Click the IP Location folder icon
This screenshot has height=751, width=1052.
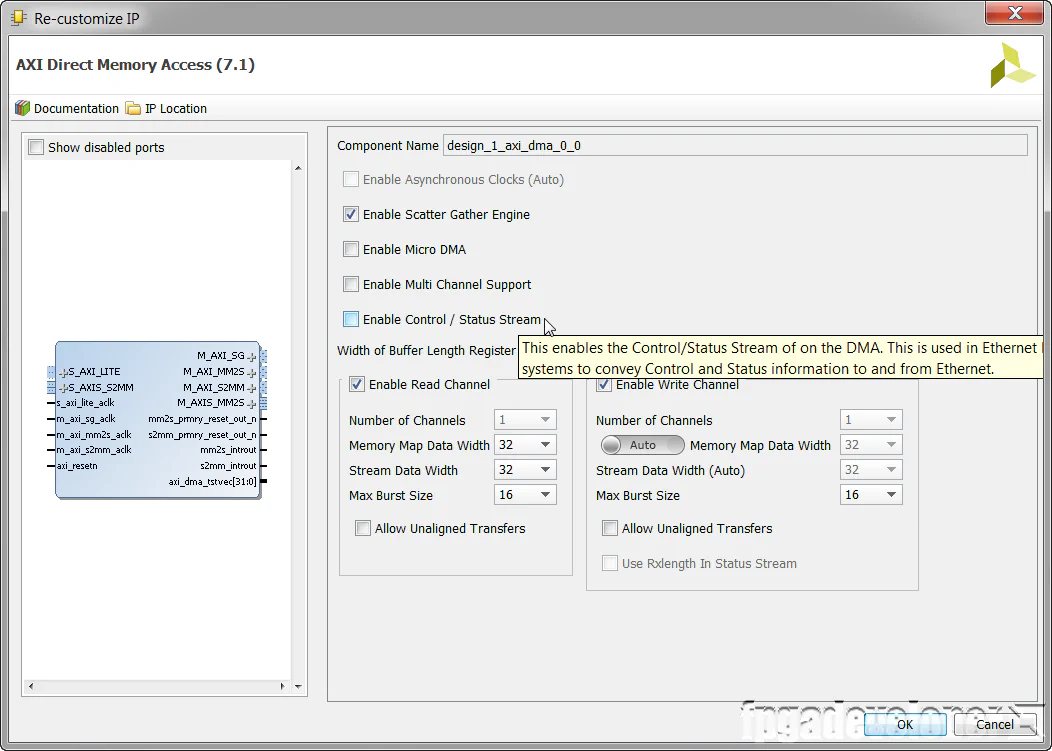tap(134, 108)
